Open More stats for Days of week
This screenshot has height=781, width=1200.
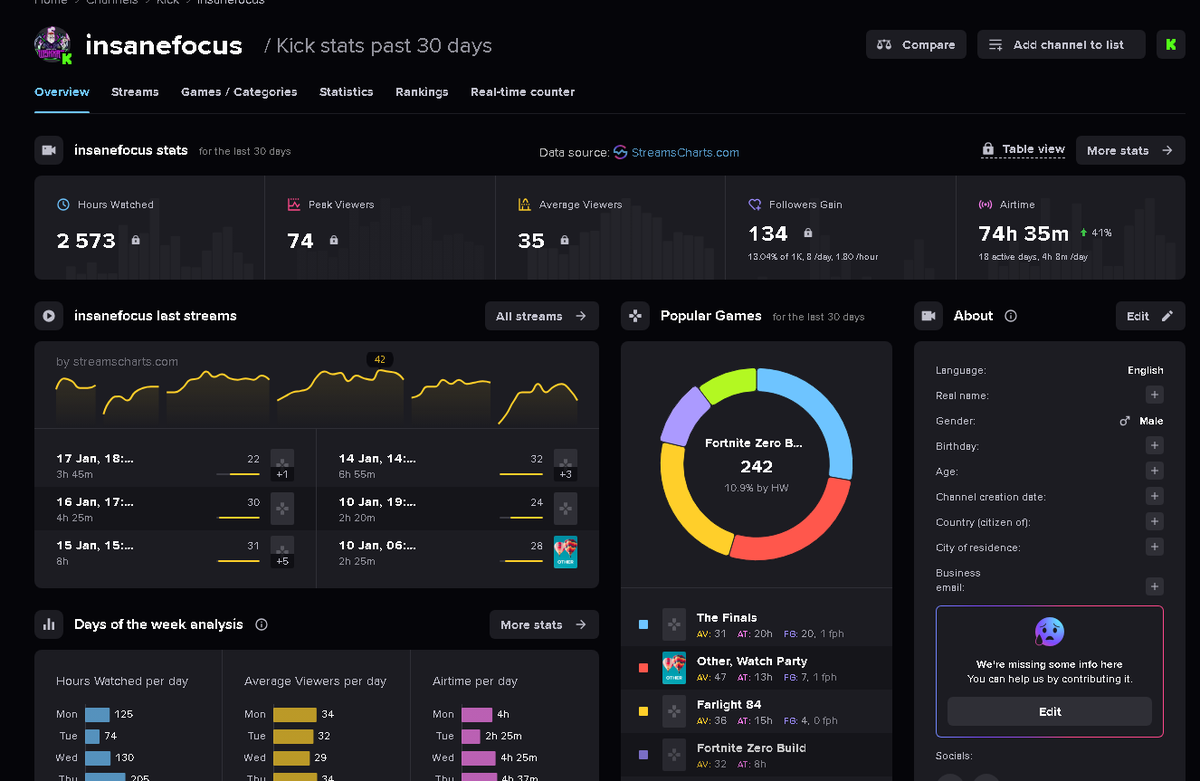pos(544,625)
